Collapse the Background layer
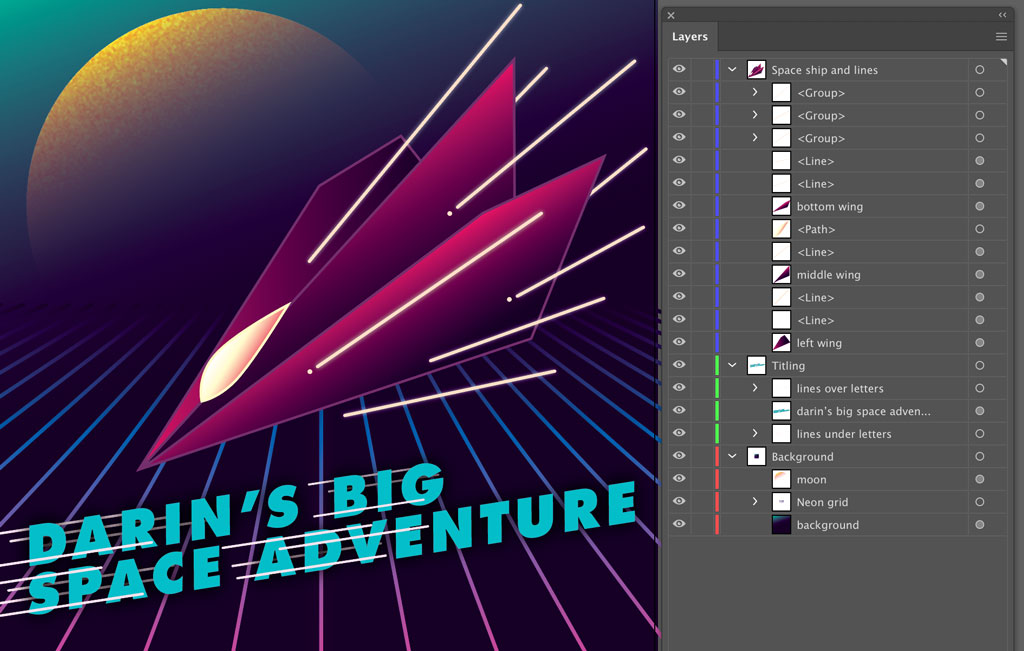 click(x=732, y=456)
